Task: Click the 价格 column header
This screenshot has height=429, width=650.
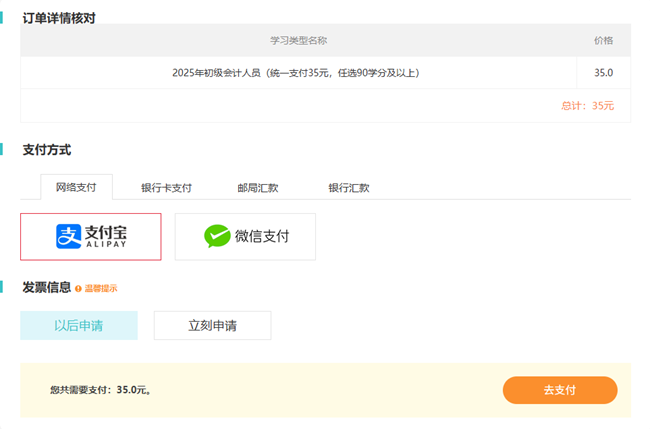Action: tap(603, 41)
